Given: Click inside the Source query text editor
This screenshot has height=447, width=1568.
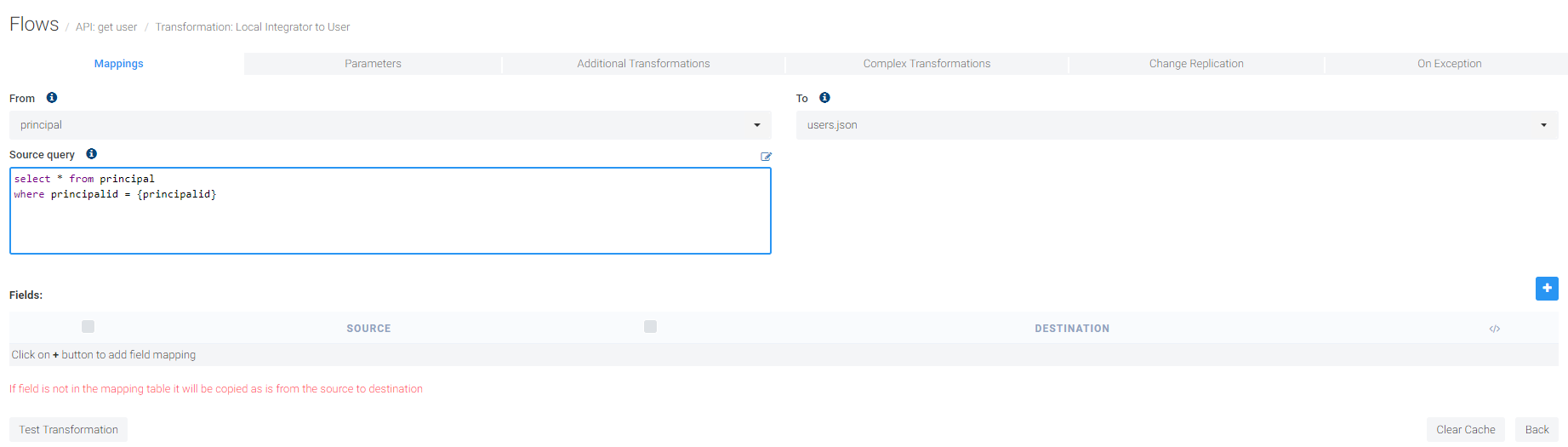Looking at the screenshot, I should point(390,221).
